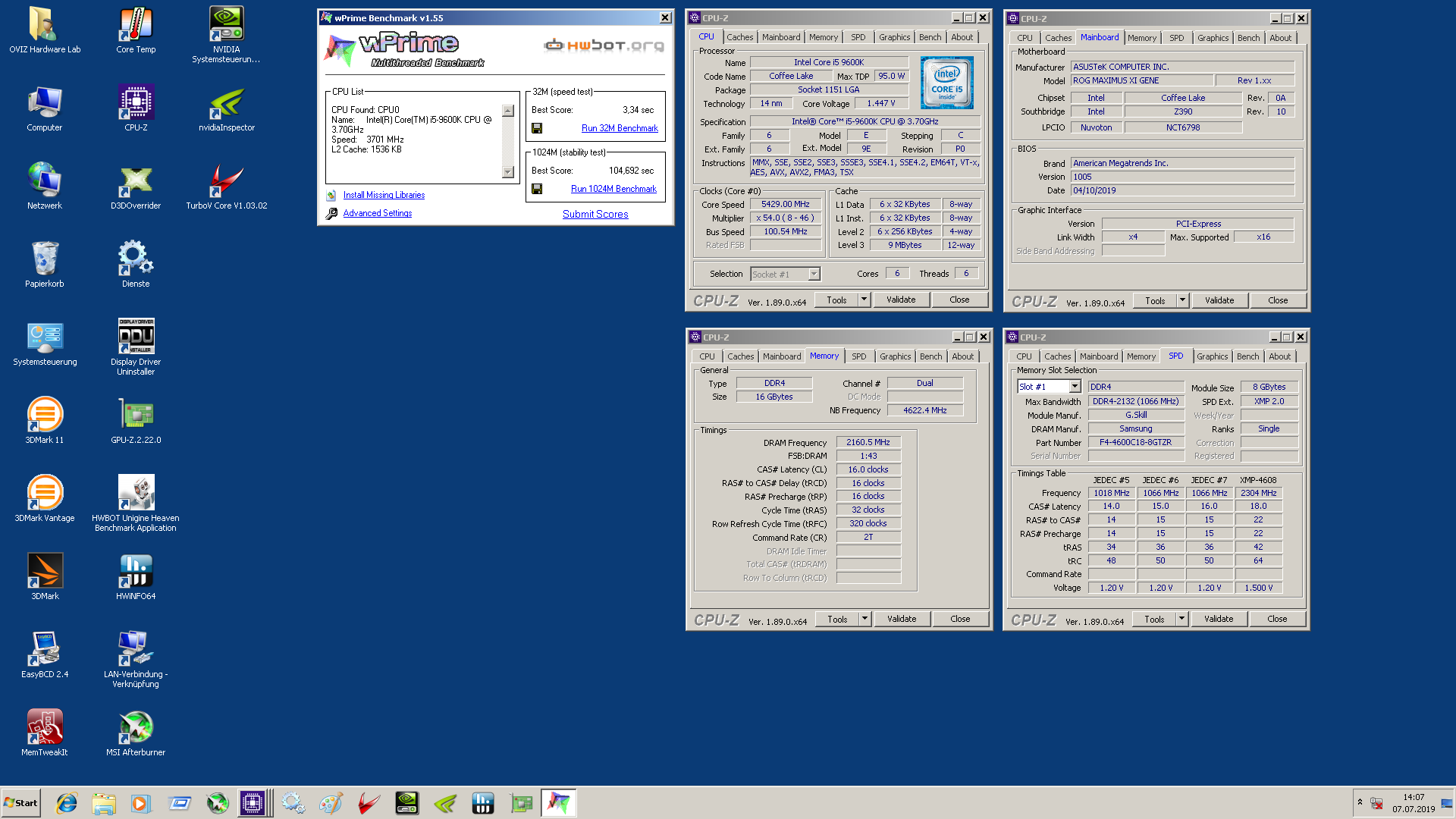Open LAN-Verbindung Verknüpfung shortcut

[136, 660]
